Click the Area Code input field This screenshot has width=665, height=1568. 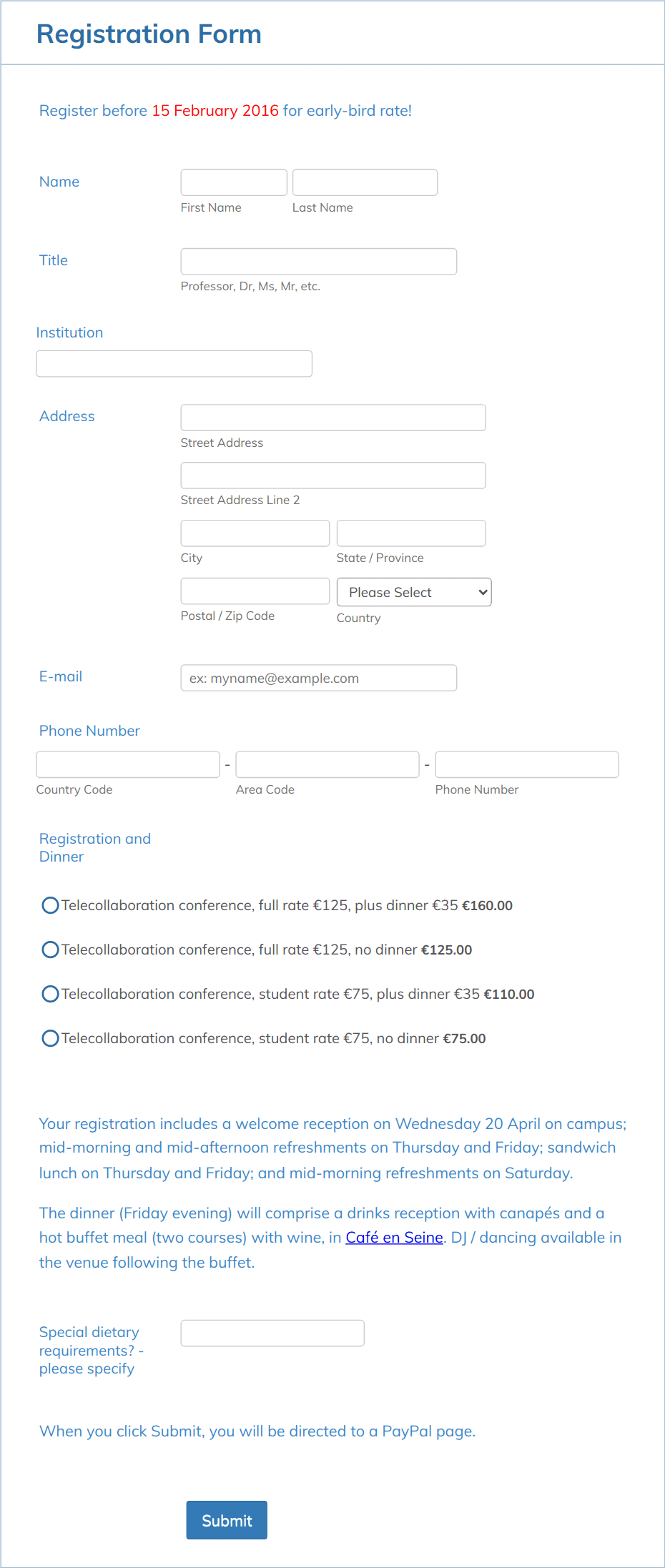point(327,764)
